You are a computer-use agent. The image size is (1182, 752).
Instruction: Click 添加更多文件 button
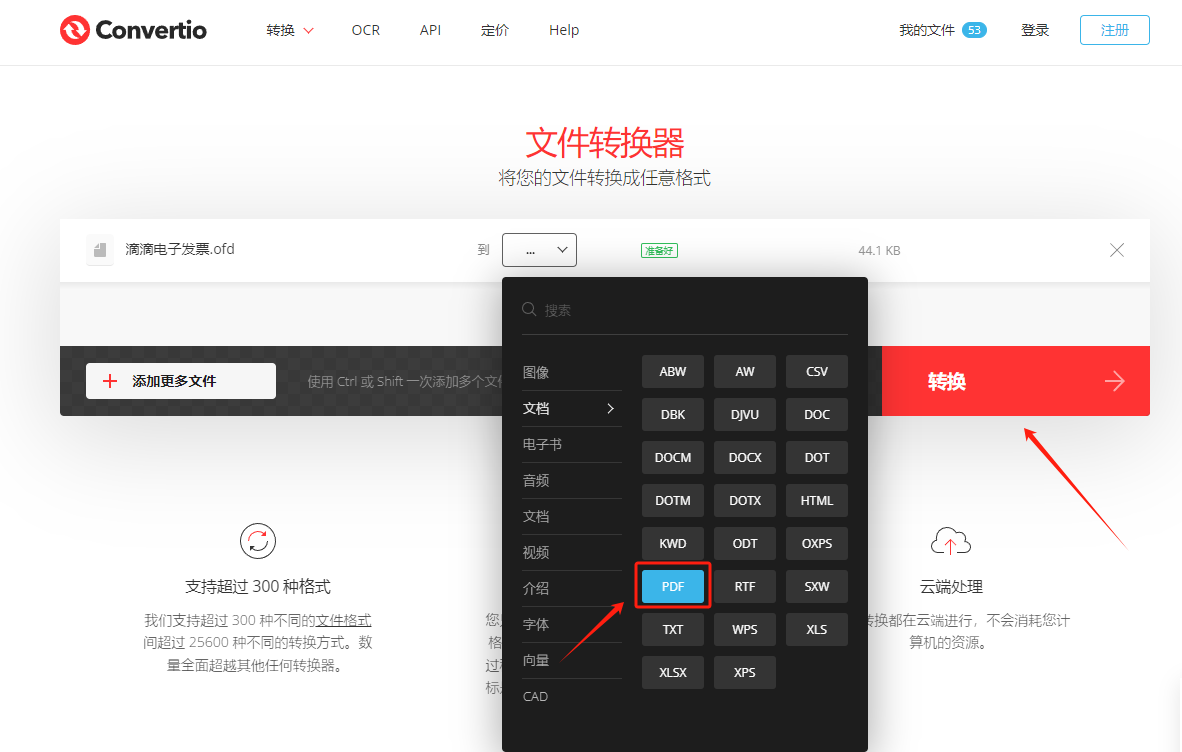(181, 381)
